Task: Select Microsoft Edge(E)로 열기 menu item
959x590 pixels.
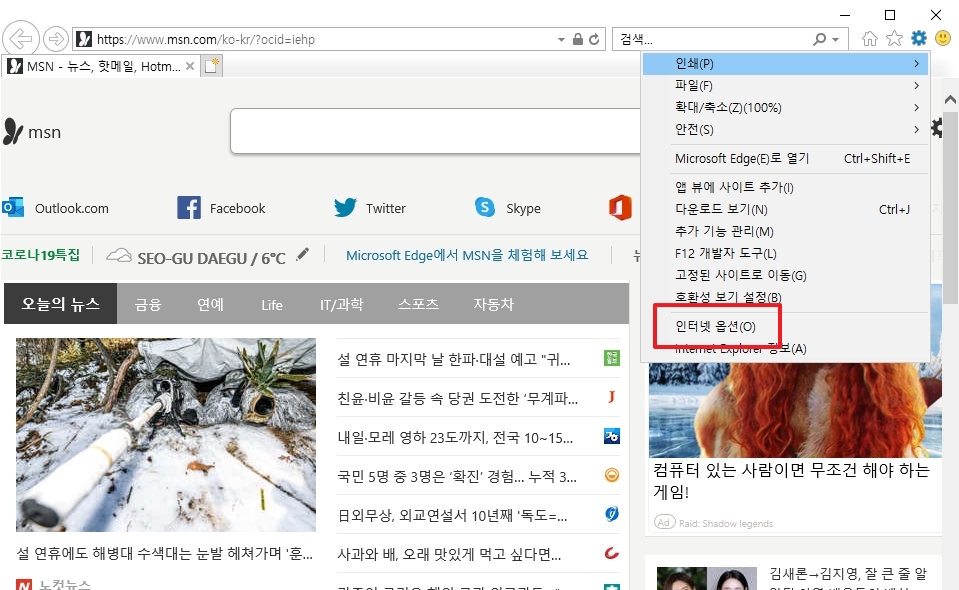Action: point(785,158)
